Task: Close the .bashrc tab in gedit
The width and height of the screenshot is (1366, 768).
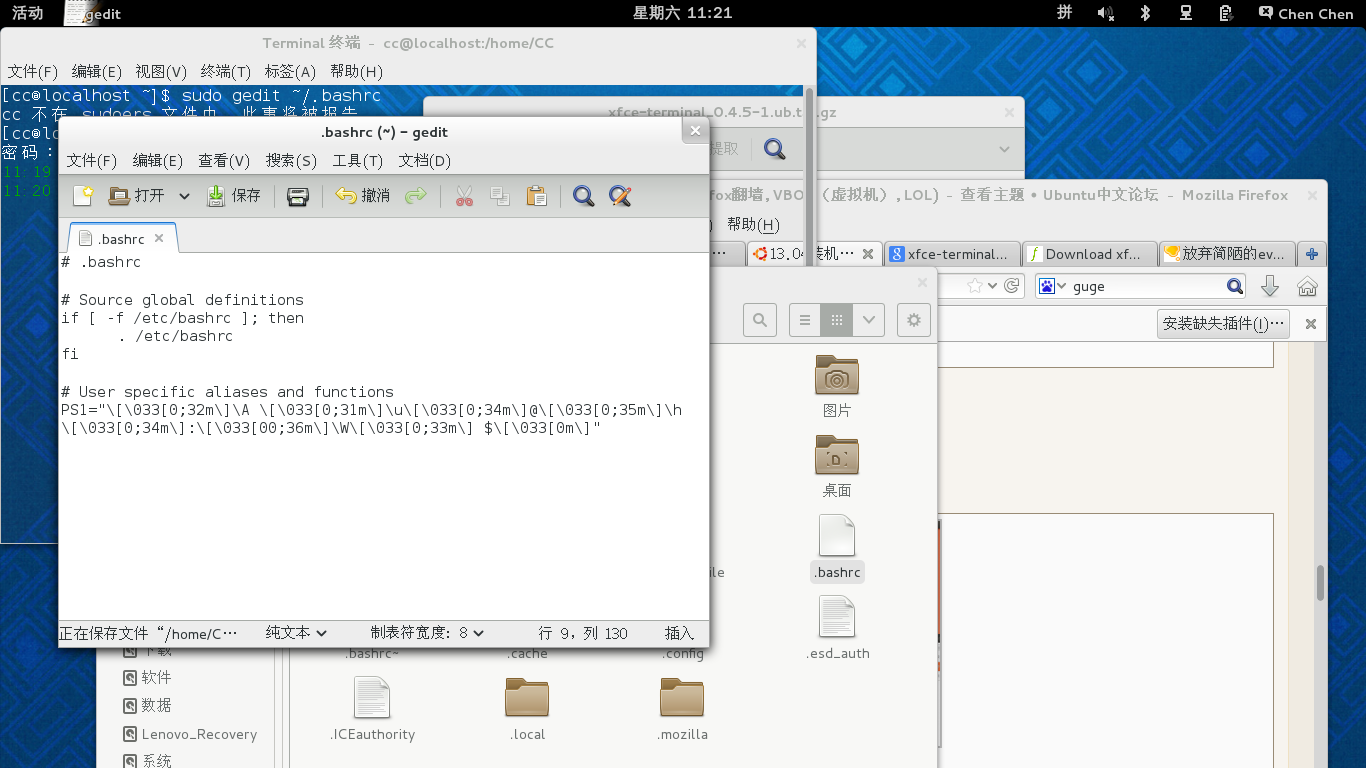Action: pyautogui.click(x=159, y=239)
